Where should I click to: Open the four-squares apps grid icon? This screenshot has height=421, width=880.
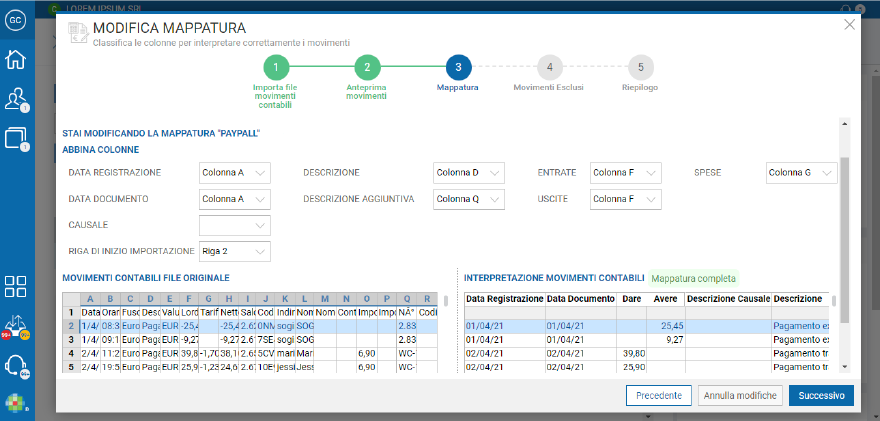pyautogui.click(x=15, y=286)
